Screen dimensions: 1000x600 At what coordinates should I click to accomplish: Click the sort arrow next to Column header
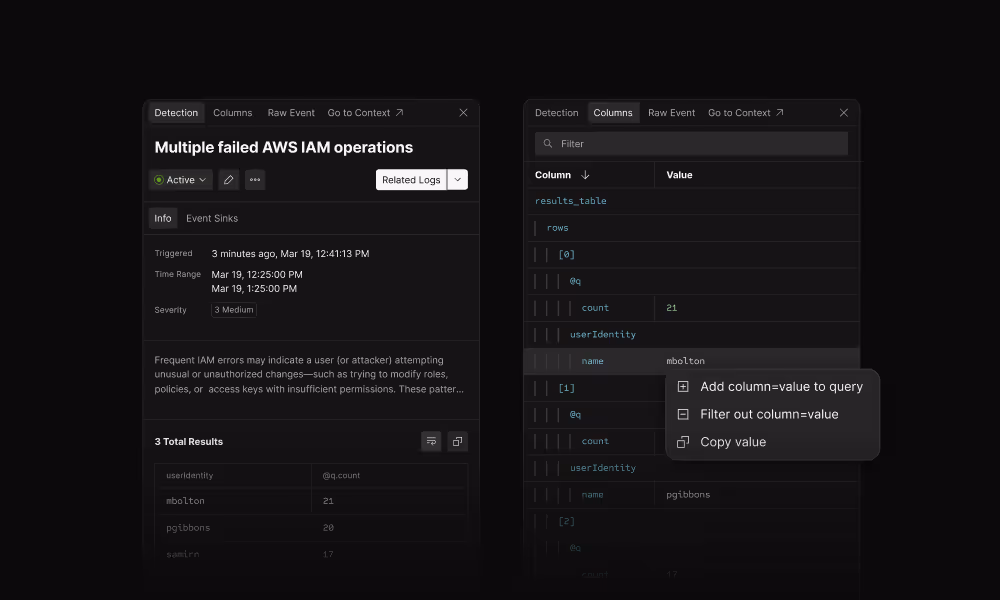[x=585, y=175]
